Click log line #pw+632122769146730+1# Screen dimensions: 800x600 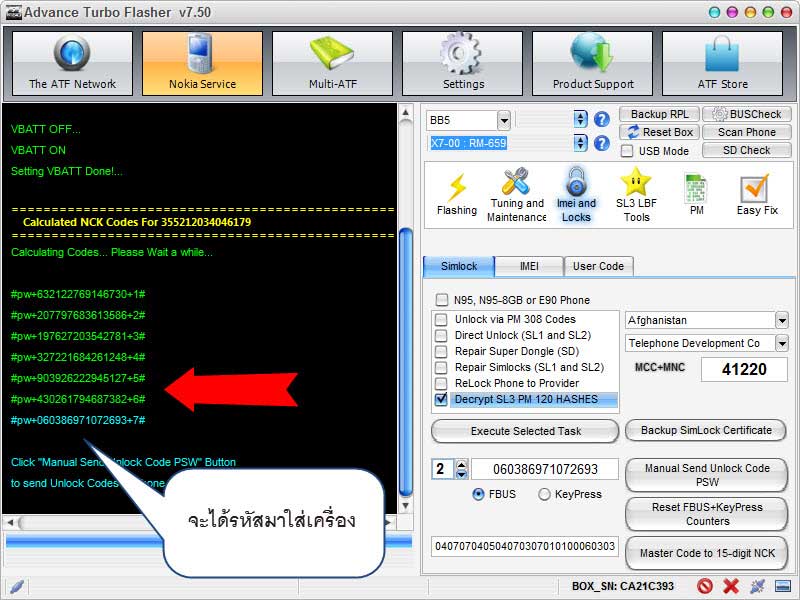point(78,294)
